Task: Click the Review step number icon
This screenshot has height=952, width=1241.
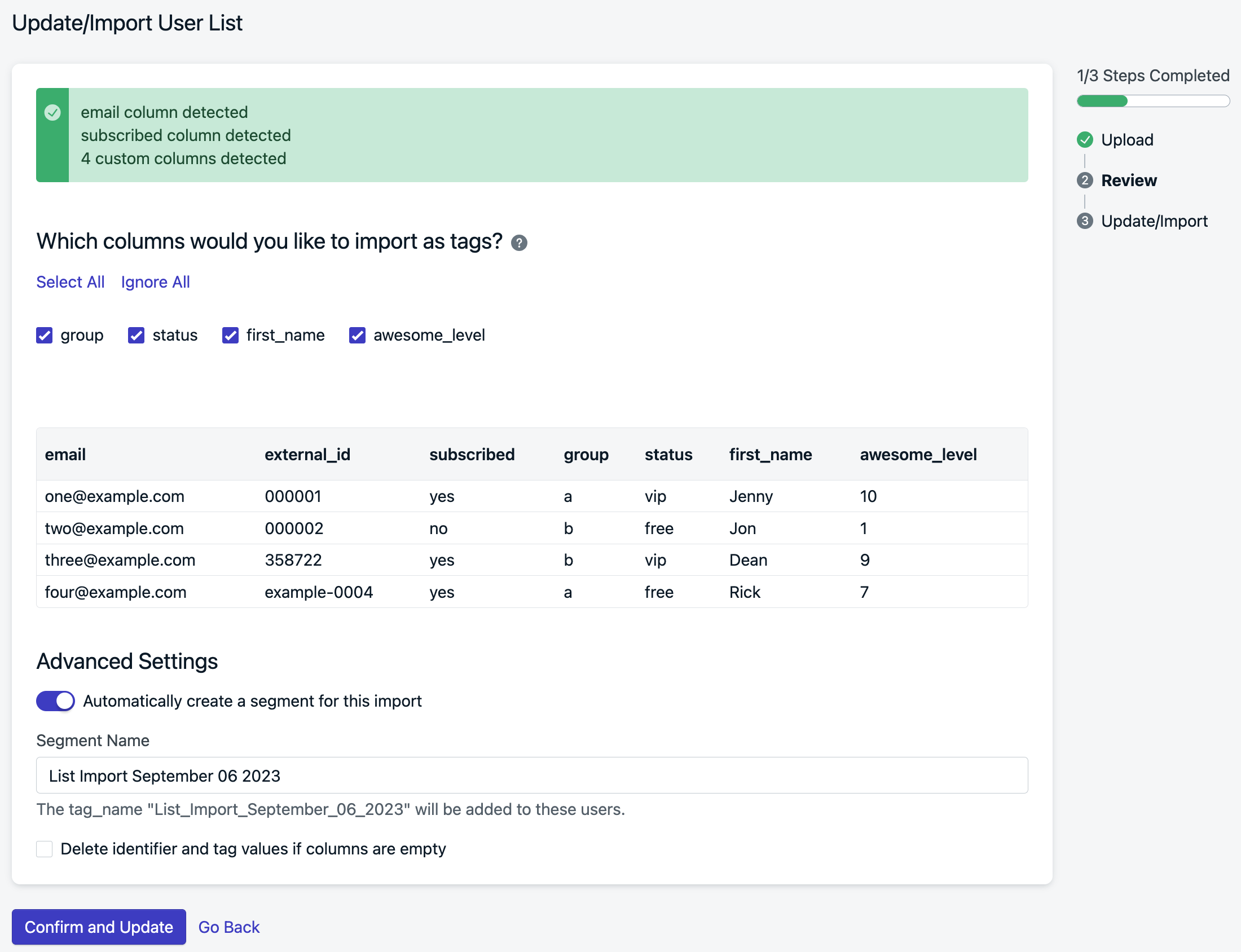Action: [x=1085, y=181]
